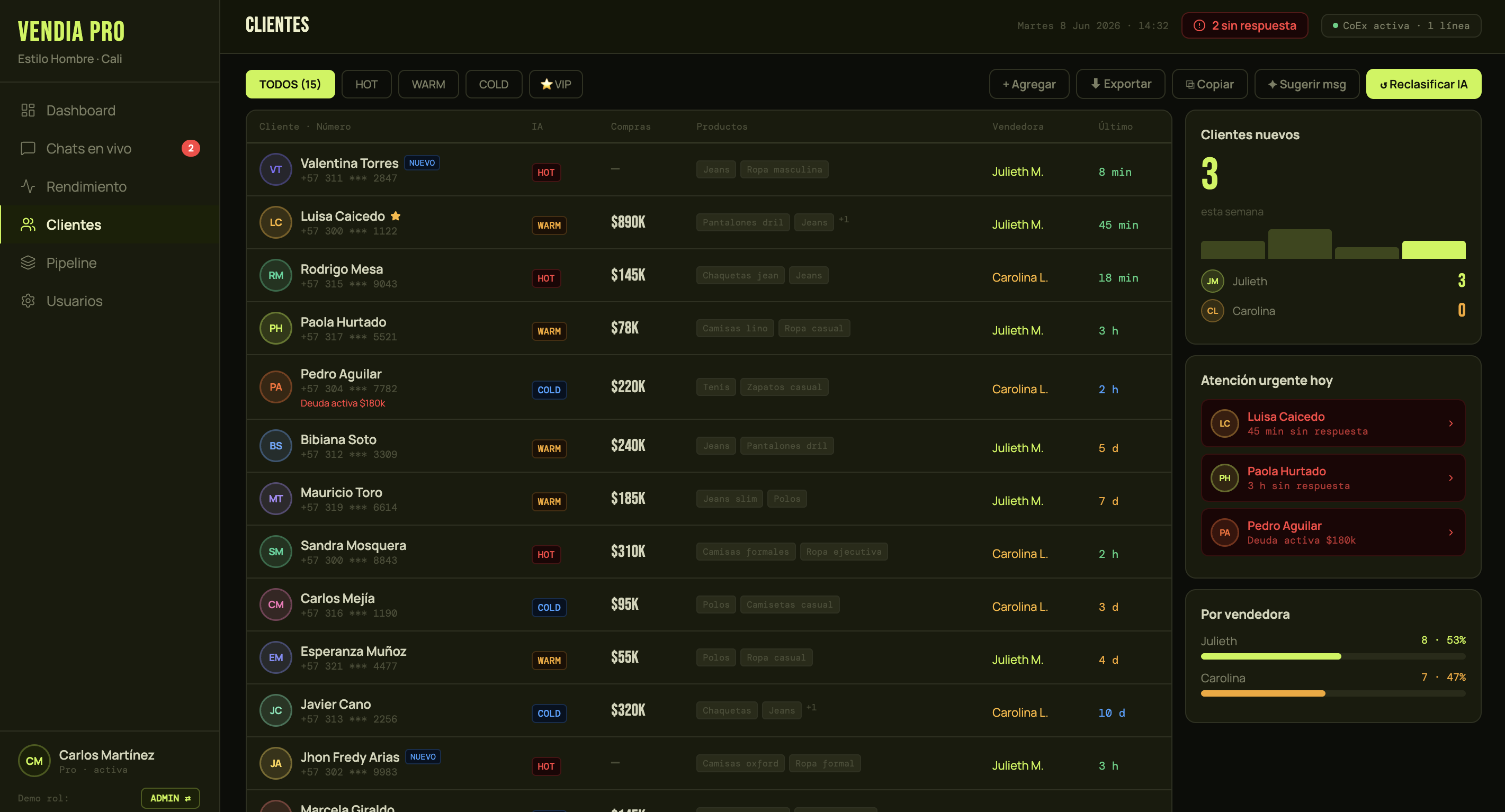Click the Chats en vivo speech bubble icon
1505x812 pixels.
point(28,148)
